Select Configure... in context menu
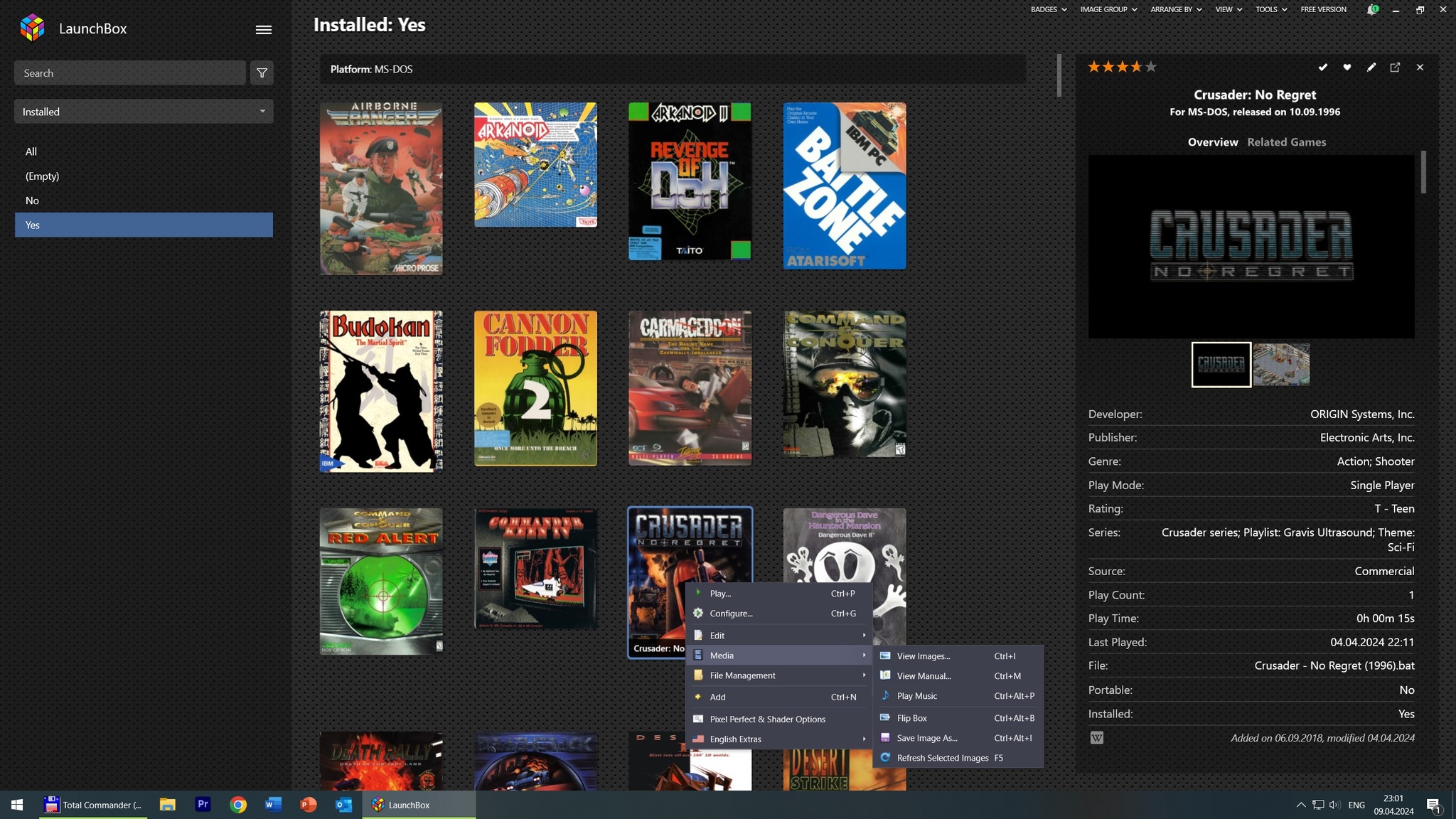Screen dimensions: 1456x819 point(779,613)
